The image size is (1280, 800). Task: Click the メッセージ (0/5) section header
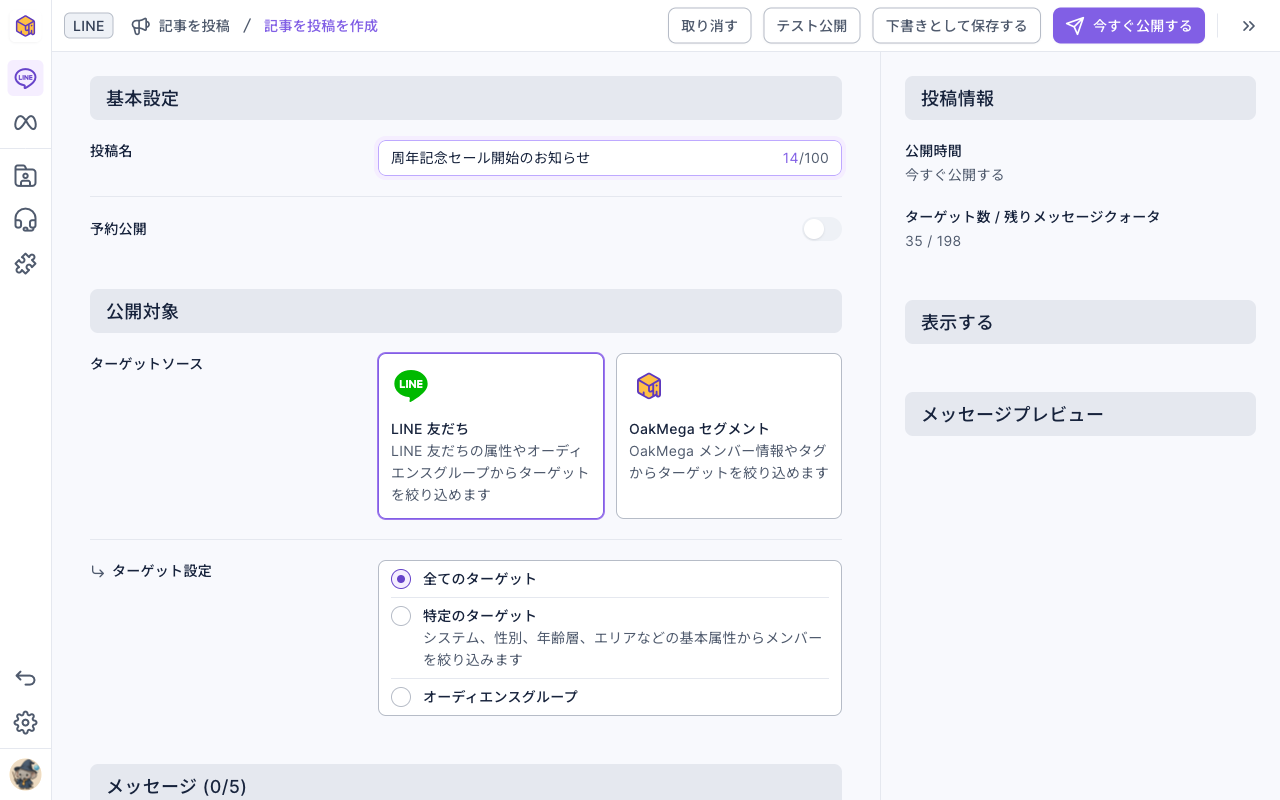click(x=466, y=782)
